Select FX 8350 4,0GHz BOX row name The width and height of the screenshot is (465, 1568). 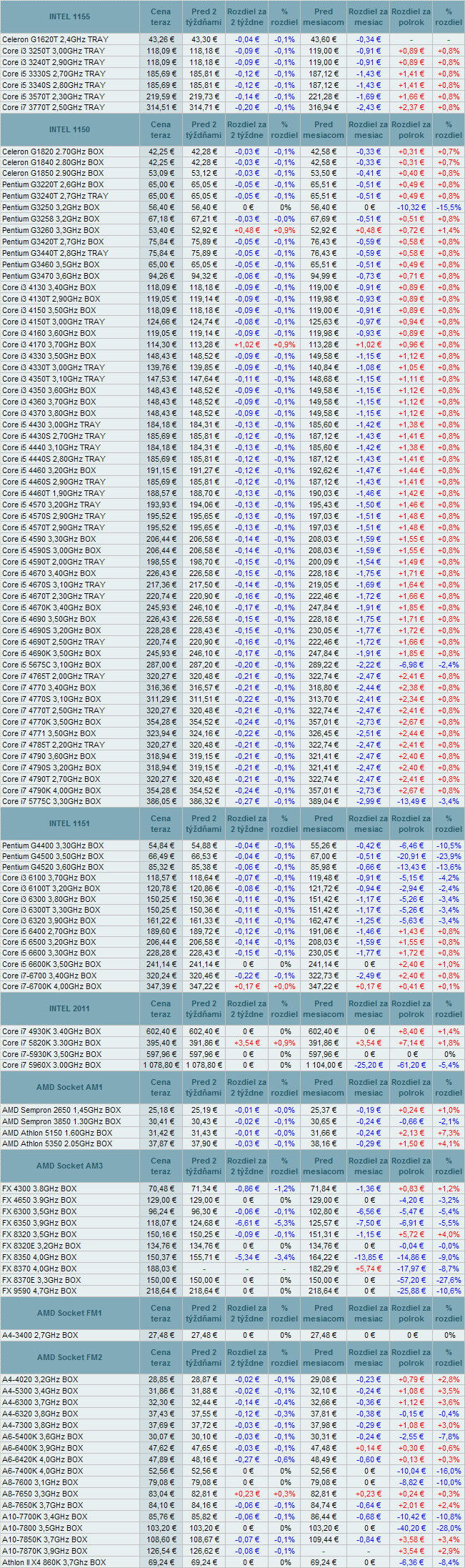click(x=39, y=1257)
